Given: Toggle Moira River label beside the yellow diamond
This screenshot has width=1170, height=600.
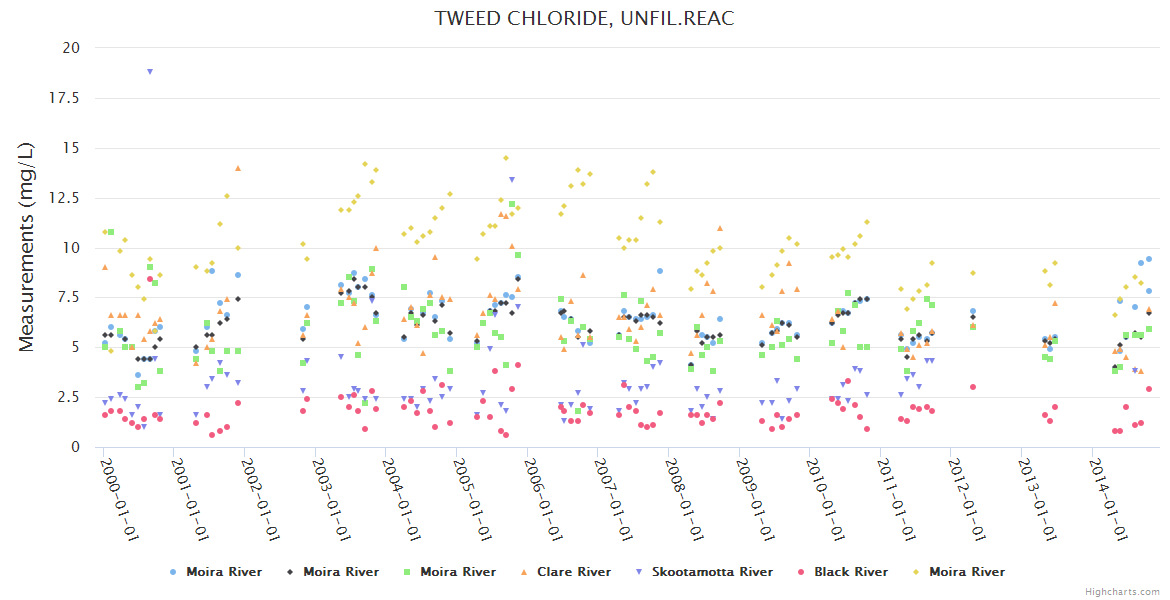Looking at the screenshot, I should pos(967,572).
